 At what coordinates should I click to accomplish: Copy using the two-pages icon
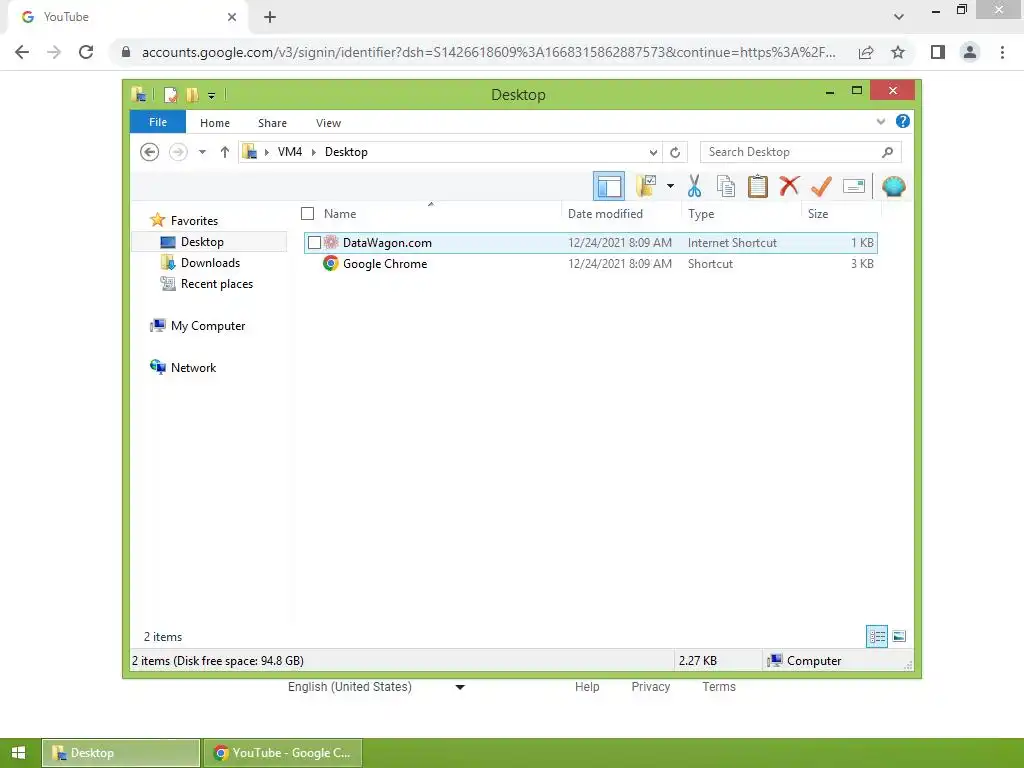(726, 186)
